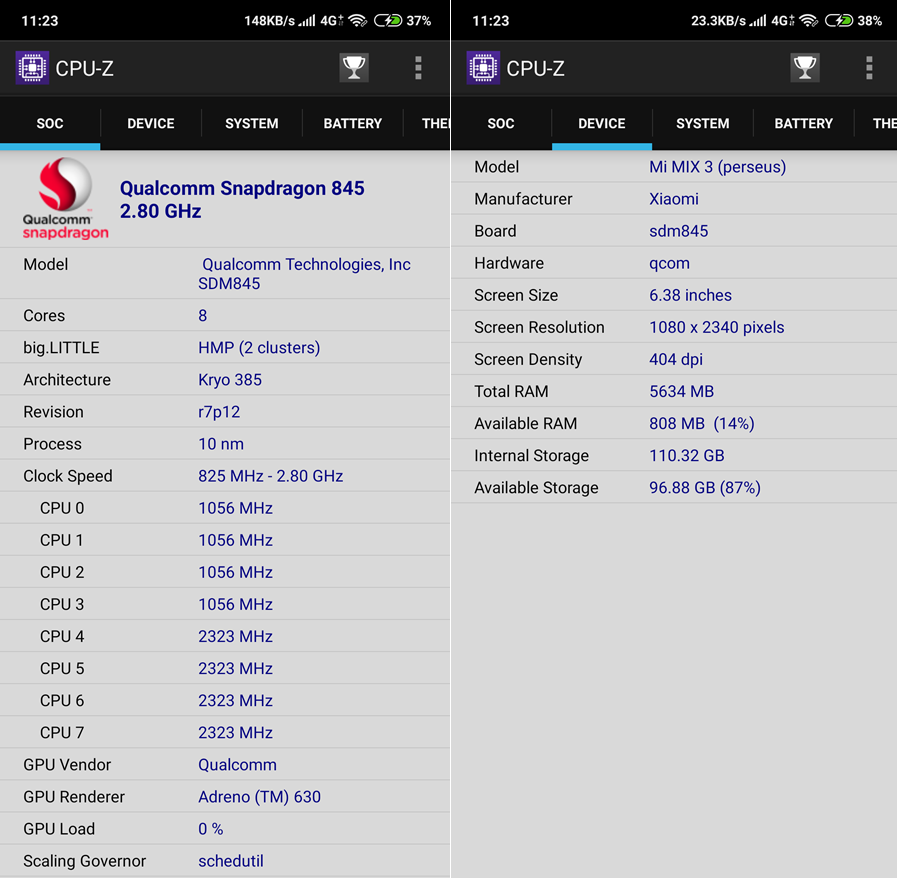This screenshot has height=878, width=897.
Task: Tap the qcom hardware value
Action: [x=669, y=264]
